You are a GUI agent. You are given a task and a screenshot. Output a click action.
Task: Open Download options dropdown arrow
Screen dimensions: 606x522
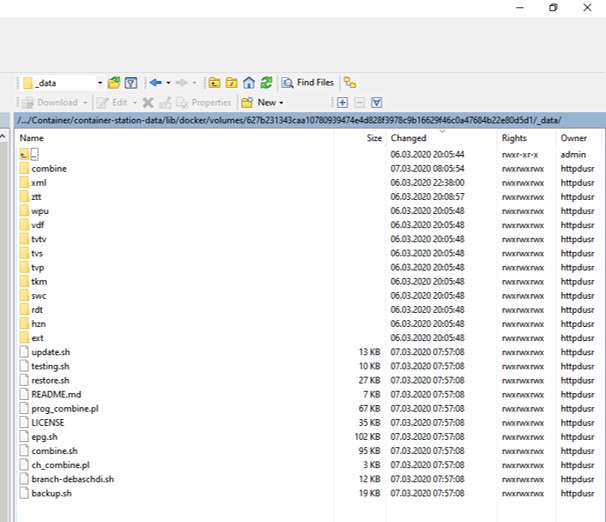pos(85,103)
